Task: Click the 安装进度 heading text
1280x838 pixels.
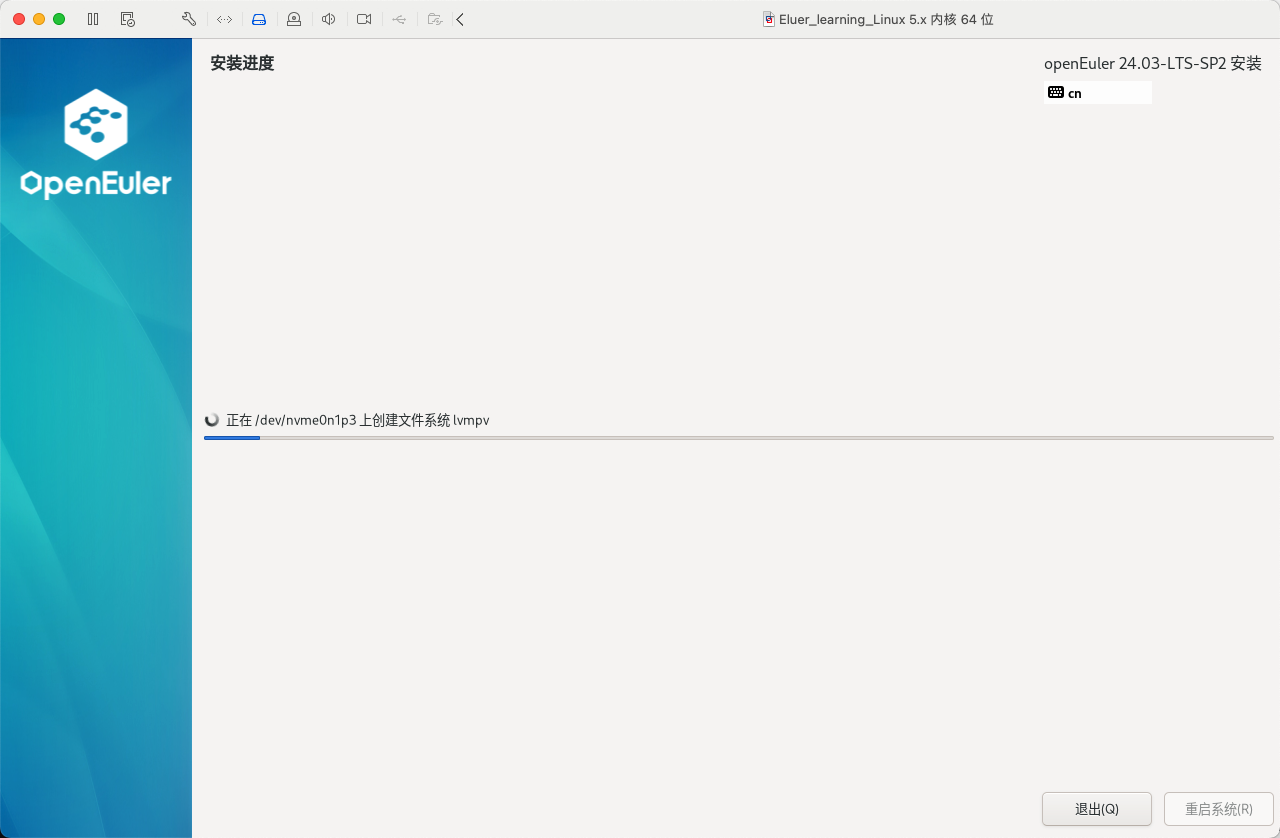Action: point(242,64)
